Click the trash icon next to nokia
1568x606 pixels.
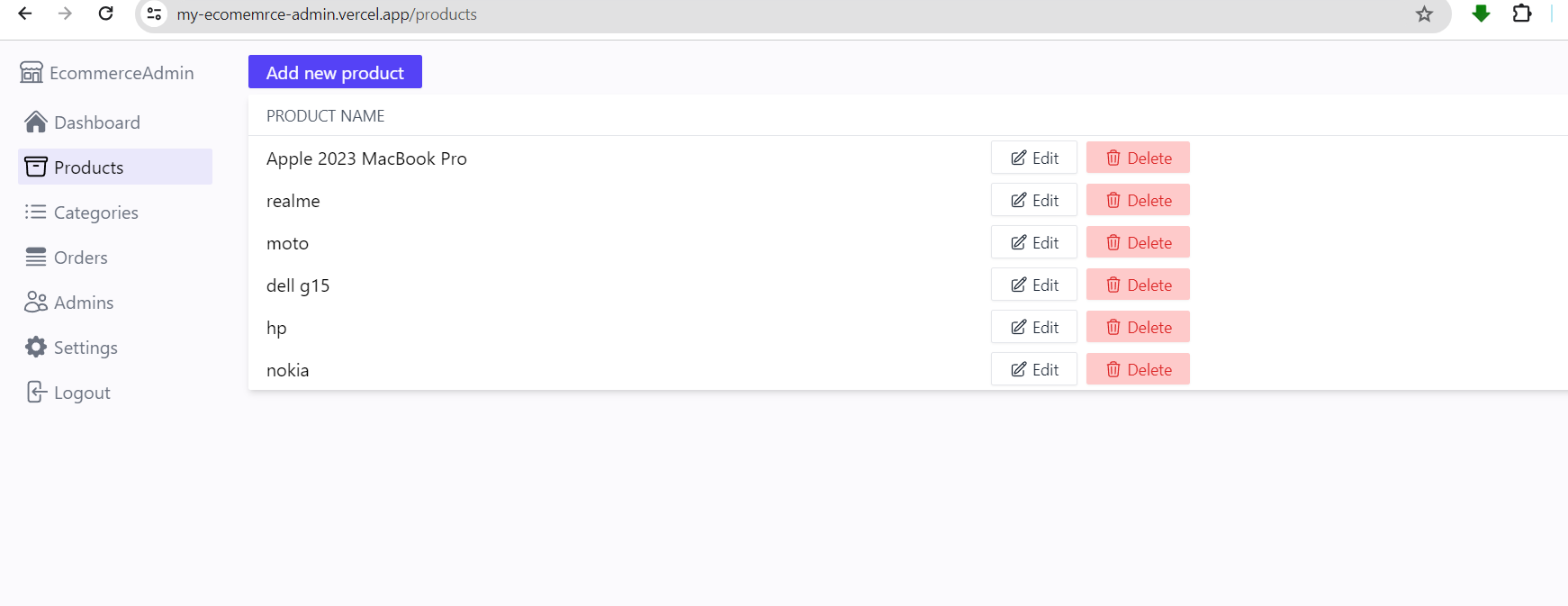click(x=1113, y=369)
